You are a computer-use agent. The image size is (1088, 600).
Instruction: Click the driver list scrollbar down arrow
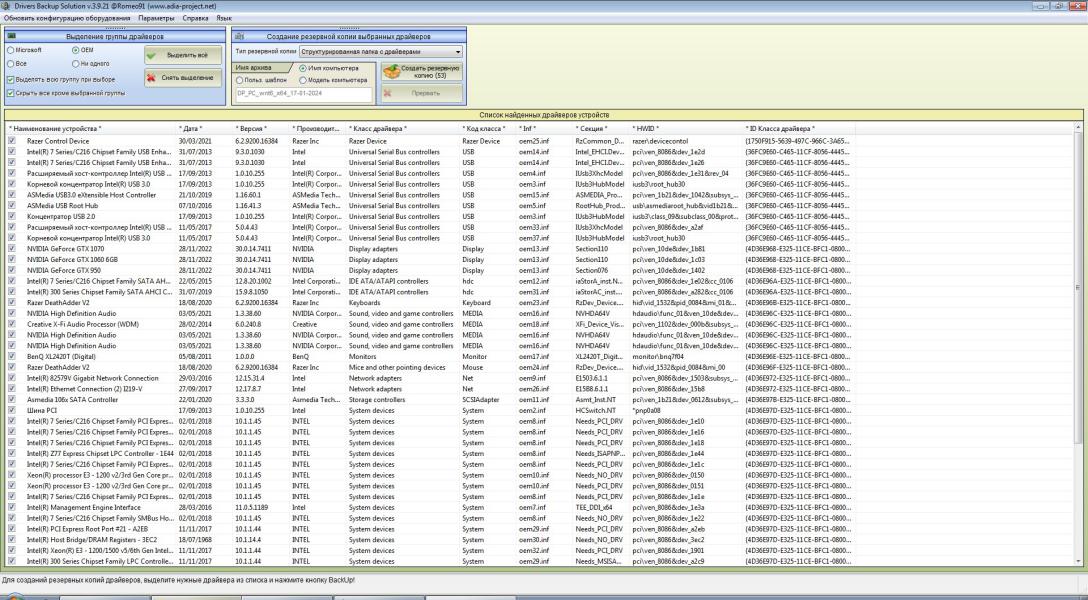1078,560
